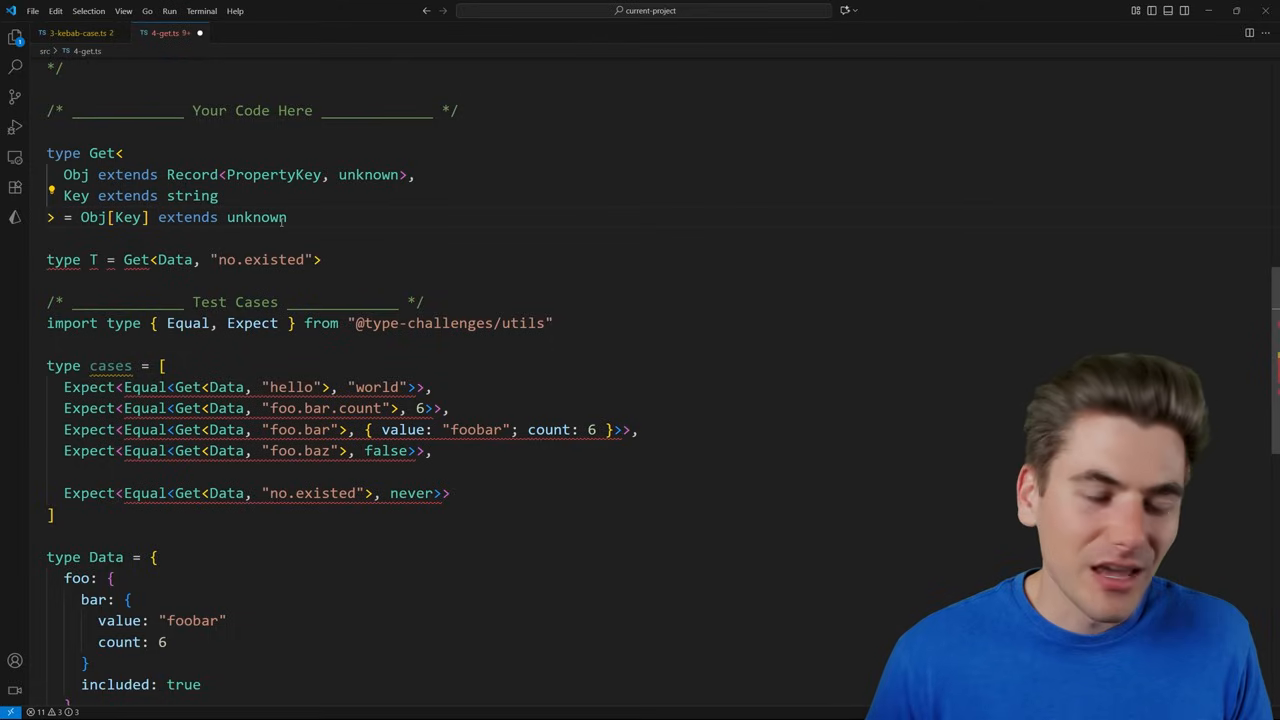The height and width of the screenshot is (720, 1280).
Task: Open the File menu
Action: pos(33,11)
